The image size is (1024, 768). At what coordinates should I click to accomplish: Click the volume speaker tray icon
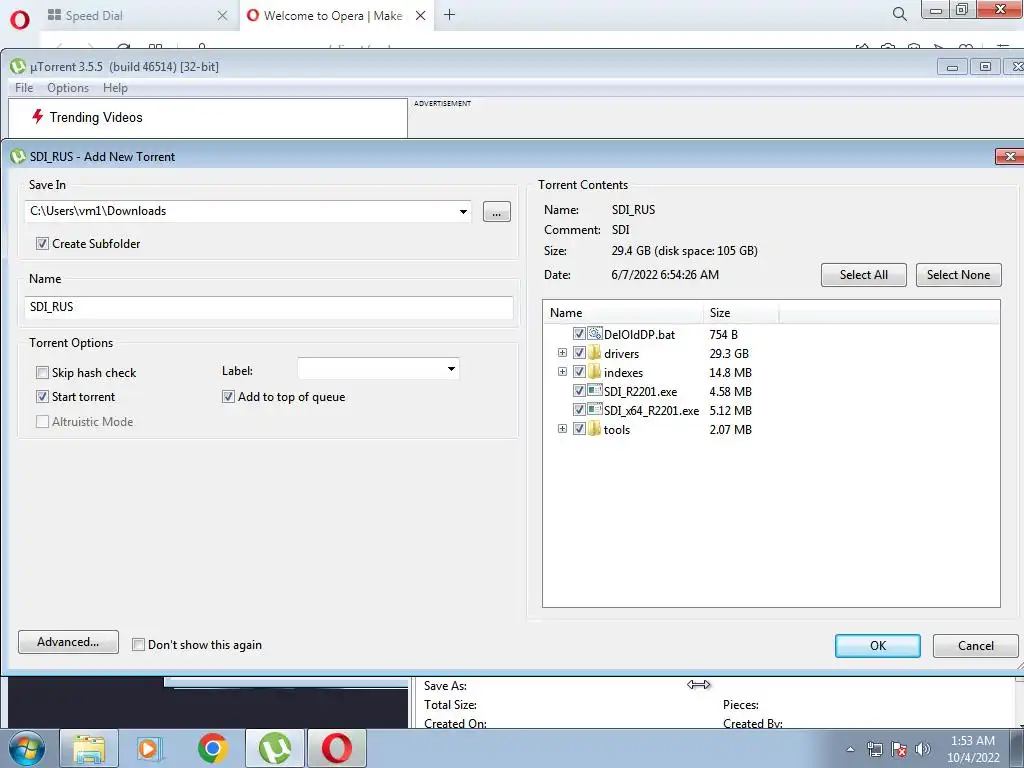[923, 749]
